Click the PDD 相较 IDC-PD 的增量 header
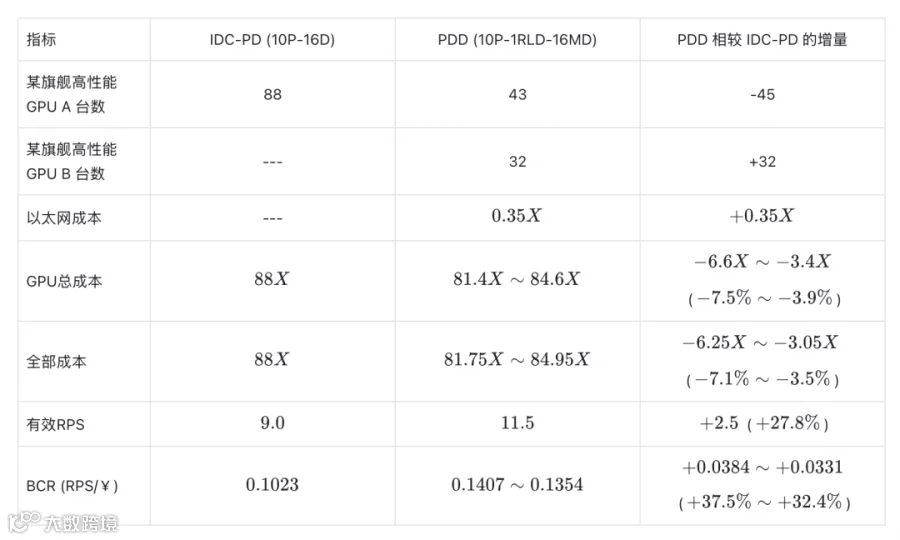 [762, 40]
